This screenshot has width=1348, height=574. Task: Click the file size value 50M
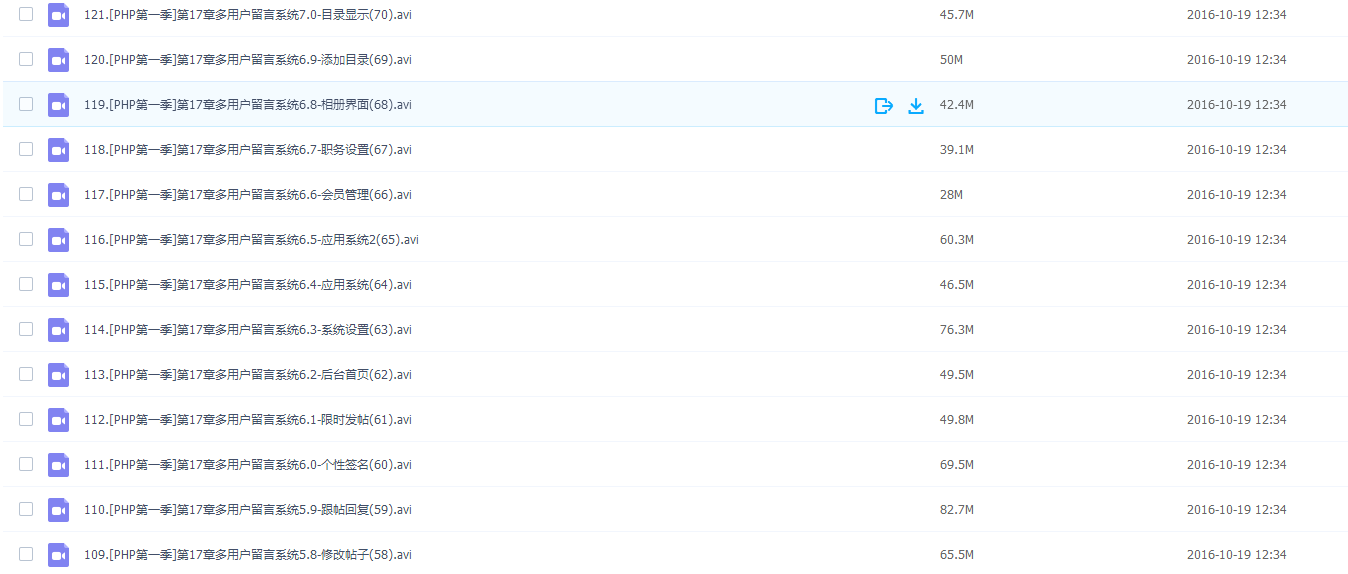pos(952,60)
